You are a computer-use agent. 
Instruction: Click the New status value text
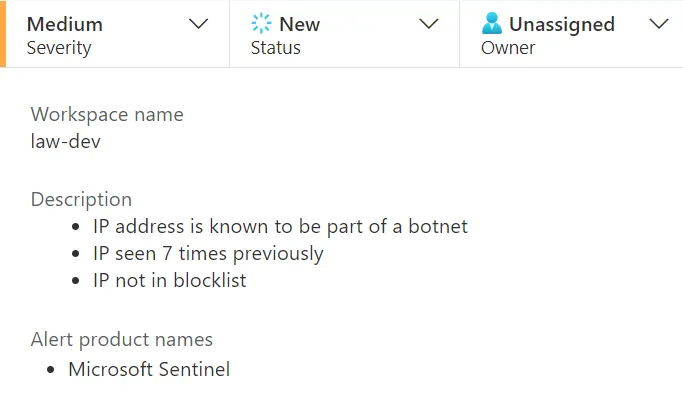300,24
